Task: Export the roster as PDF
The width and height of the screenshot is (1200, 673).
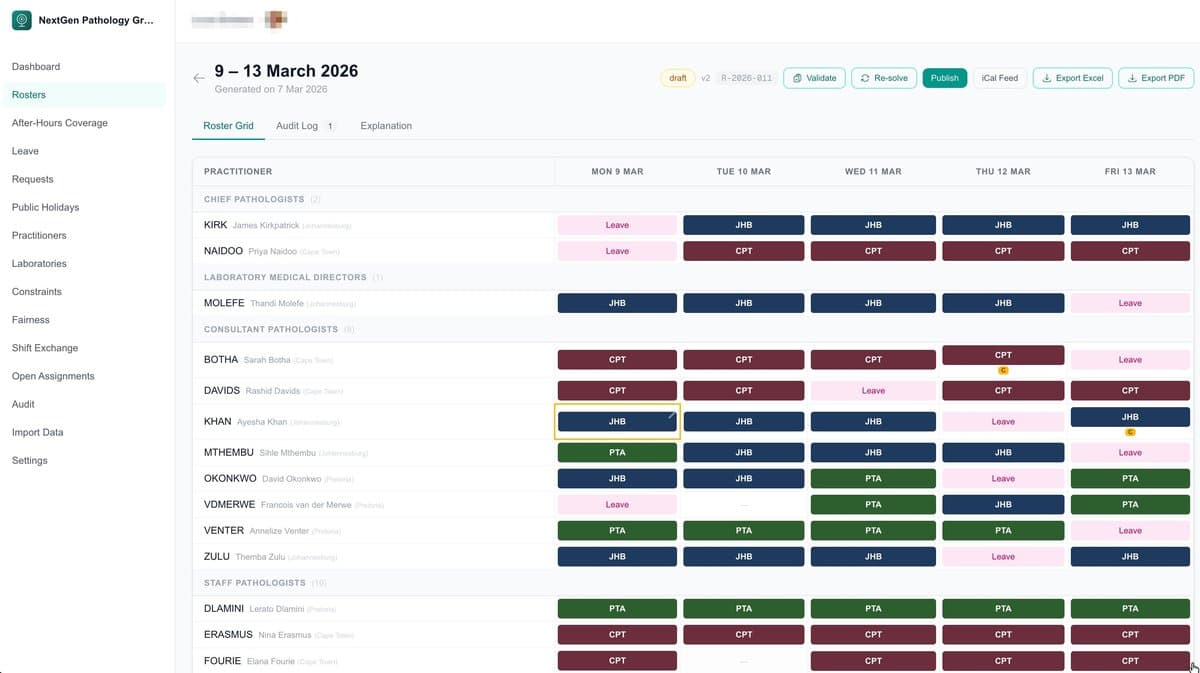Action: click(x=1155, y=78)
